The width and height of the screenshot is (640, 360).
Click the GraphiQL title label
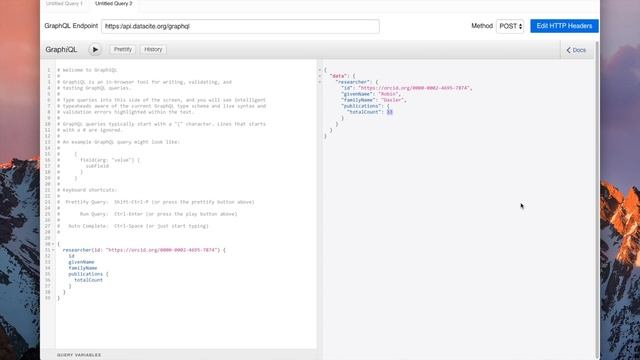click(61, 49)
